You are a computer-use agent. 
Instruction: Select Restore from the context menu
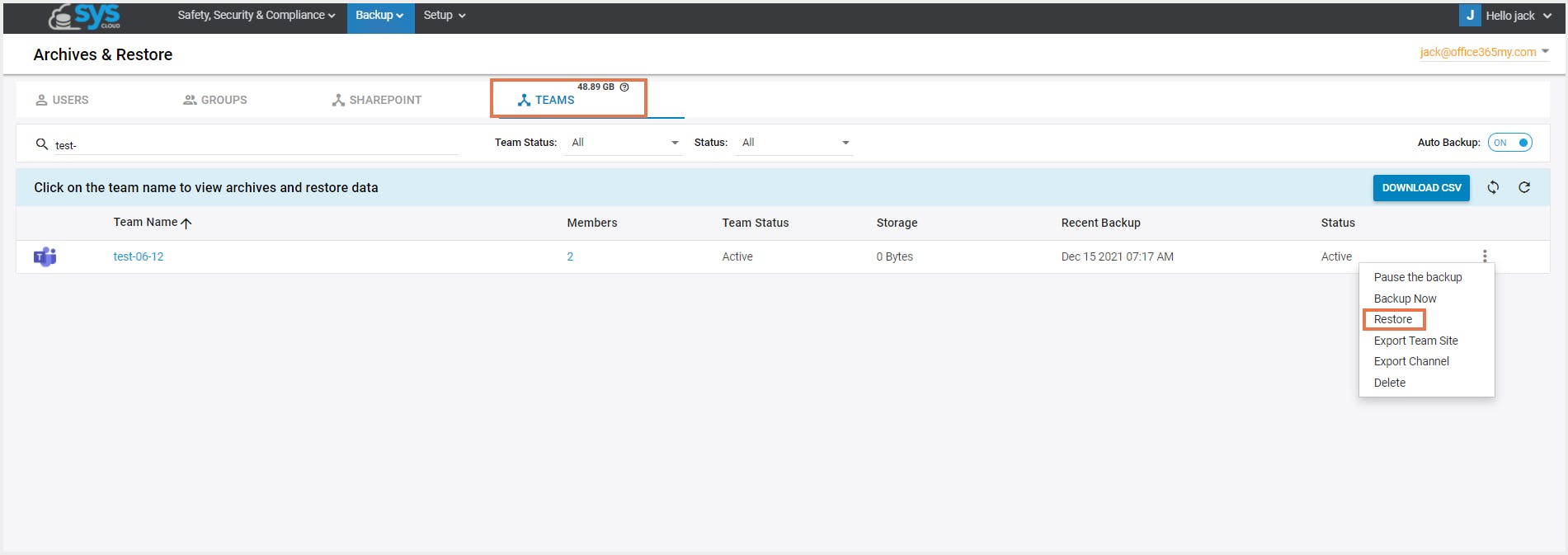point(1393,320)
